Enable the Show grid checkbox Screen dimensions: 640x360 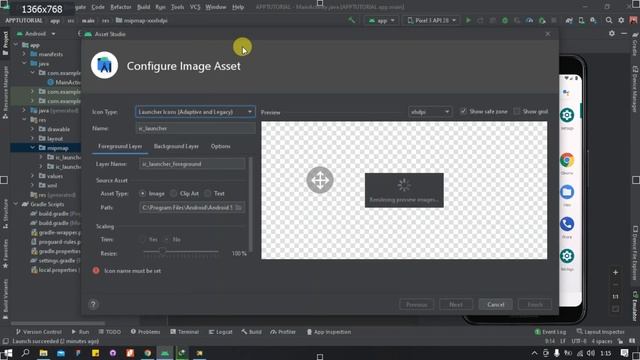click(x=517, y=111)
